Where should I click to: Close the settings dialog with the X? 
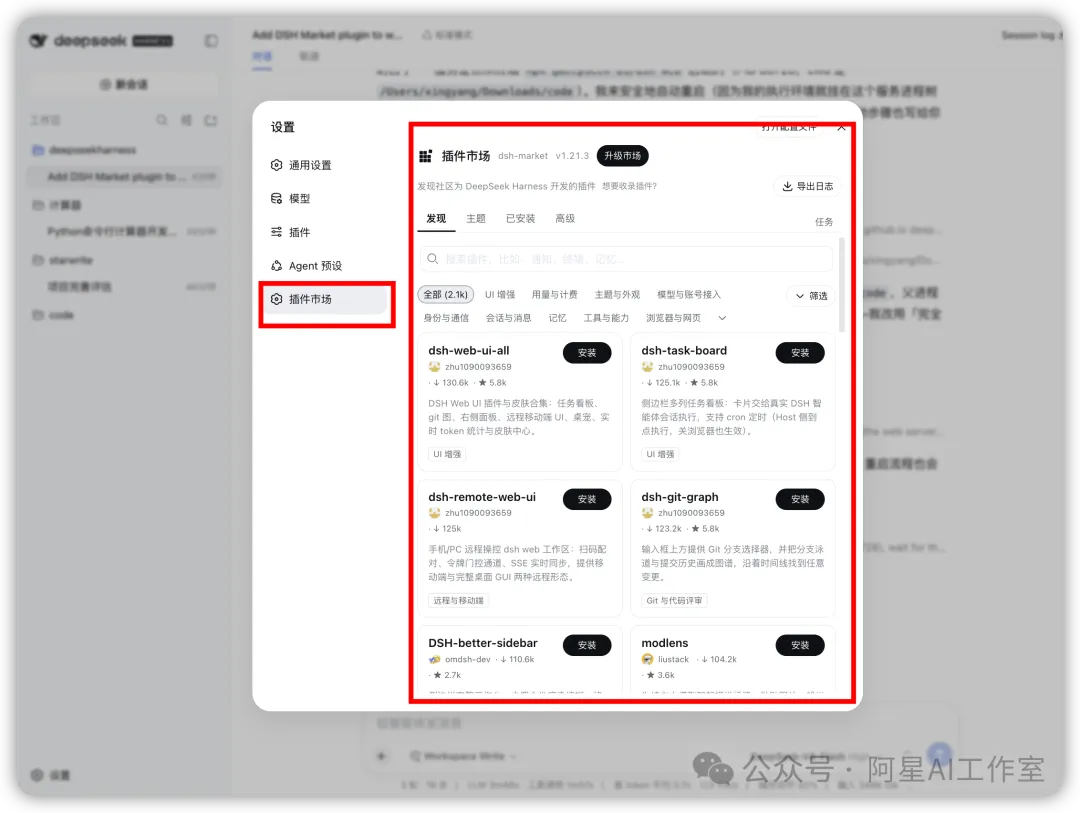pos(841,127)
